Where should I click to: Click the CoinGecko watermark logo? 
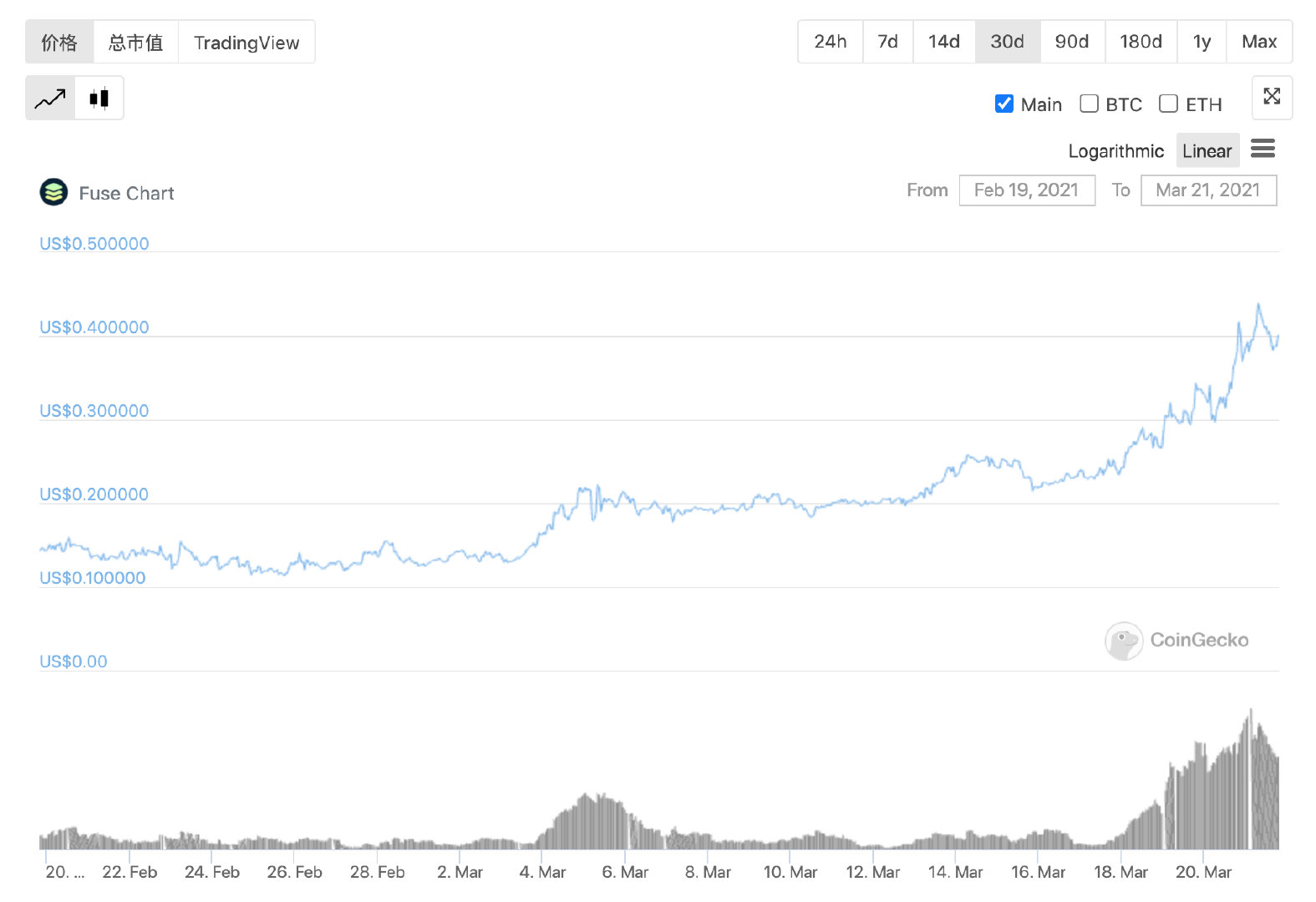(1124, 641)
